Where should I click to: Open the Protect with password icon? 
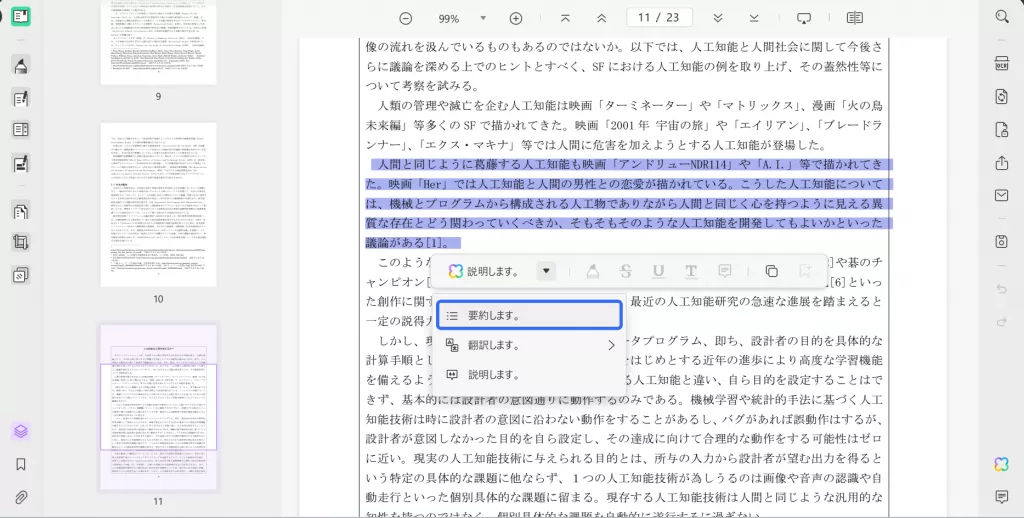pos(1002,129)
